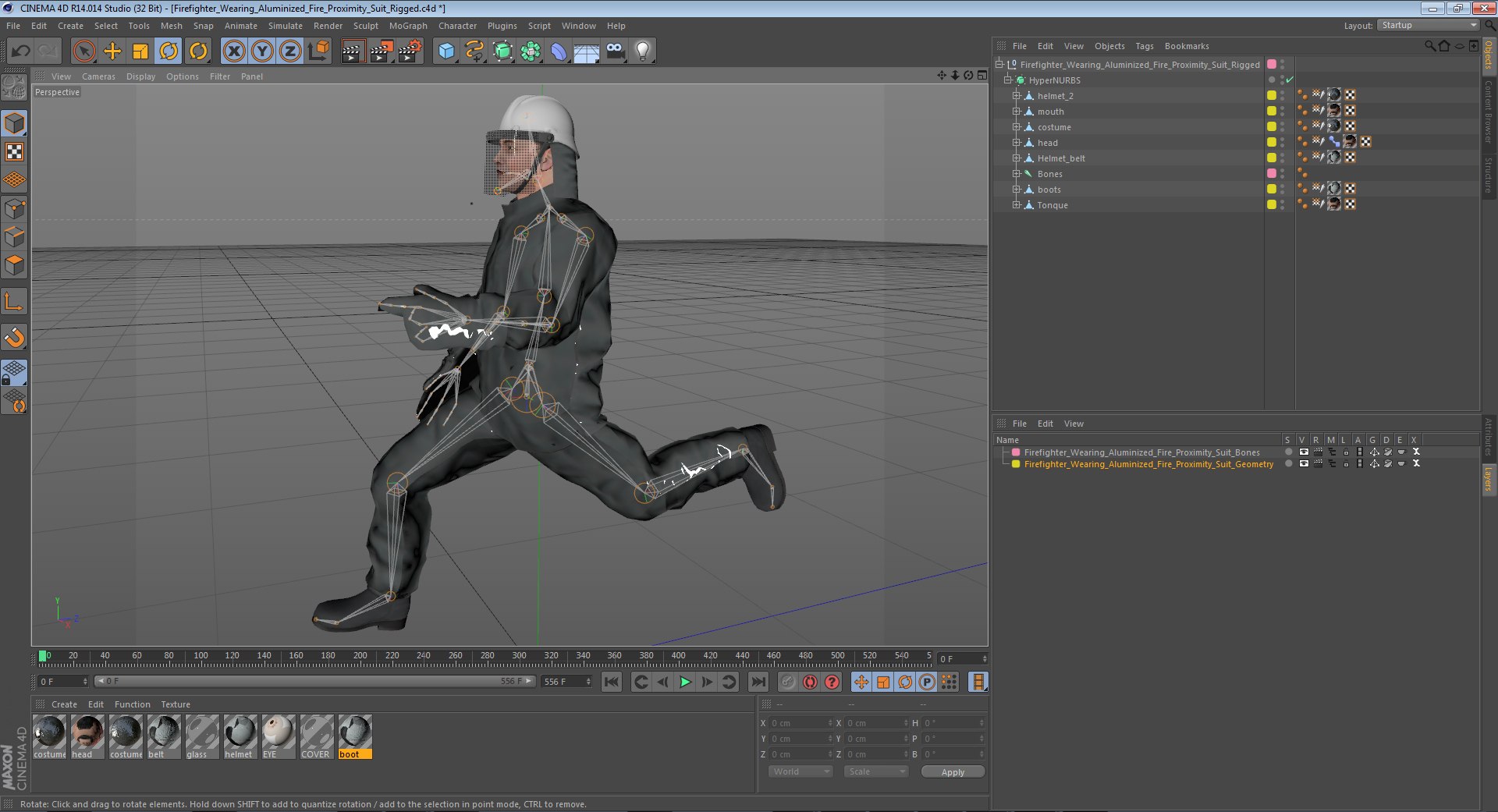Click the Undo arrow icon
Screen dimensions: 1498x812
(x=21, y=51)
